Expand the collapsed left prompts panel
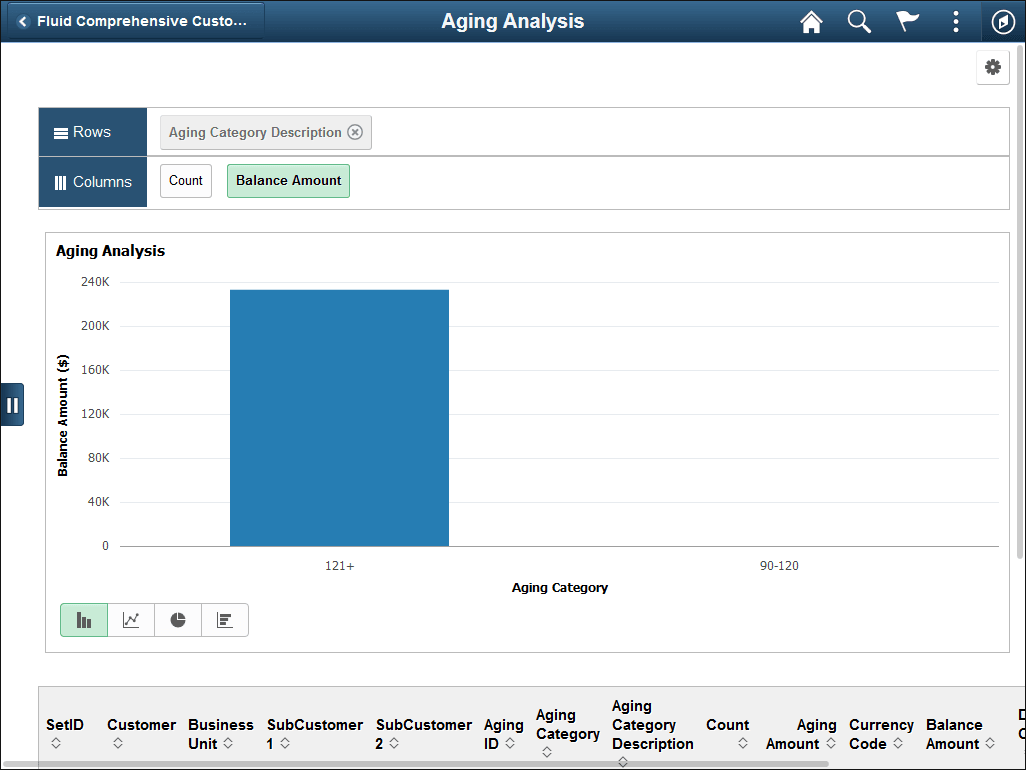Image resolution: width=1026 pixels, height=770 pixels. tap(13, 404)
